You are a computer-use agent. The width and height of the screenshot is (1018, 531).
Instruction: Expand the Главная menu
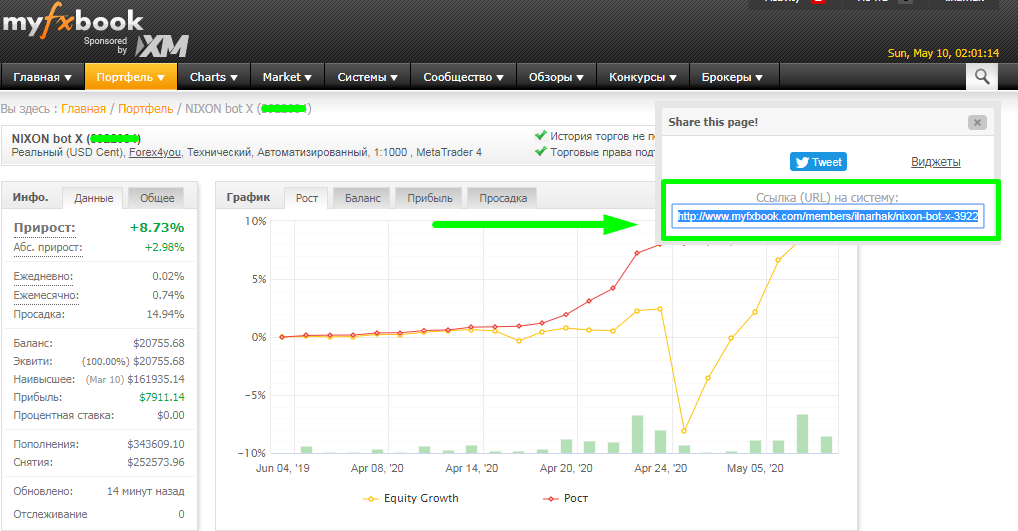point(42,77)
